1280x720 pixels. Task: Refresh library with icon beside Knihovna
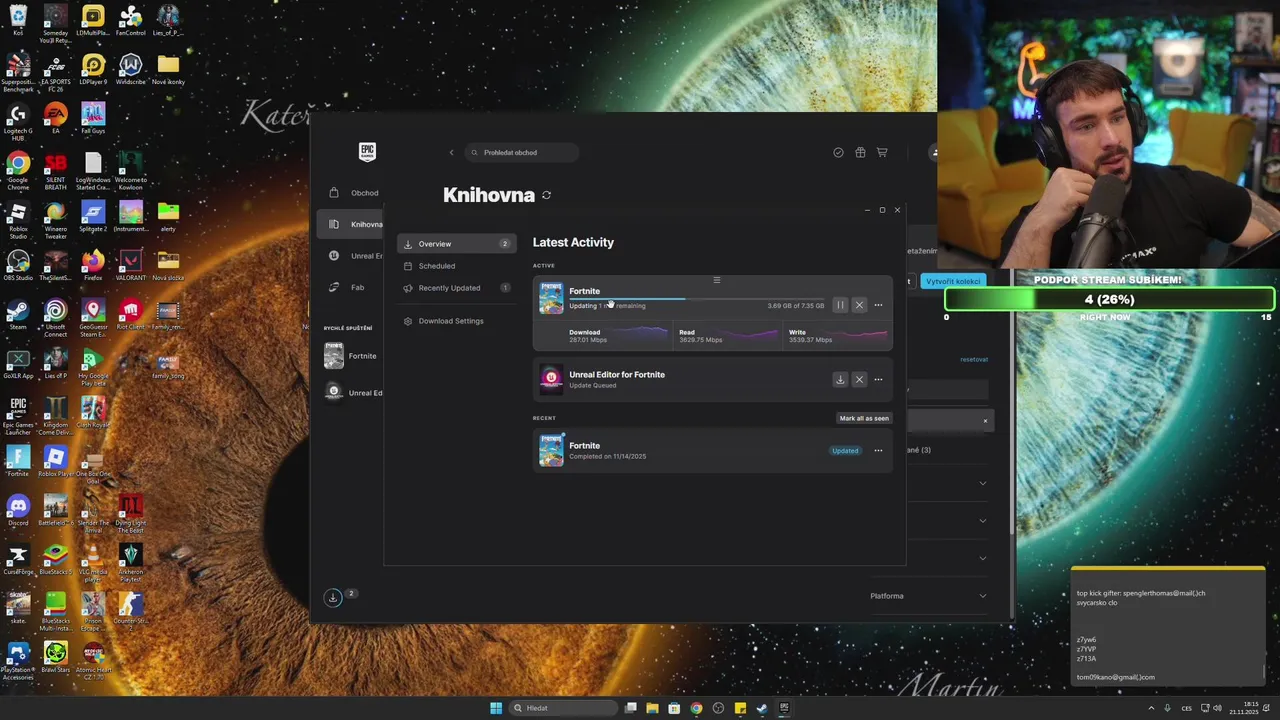pyautogui.click(x=546, y=195)
